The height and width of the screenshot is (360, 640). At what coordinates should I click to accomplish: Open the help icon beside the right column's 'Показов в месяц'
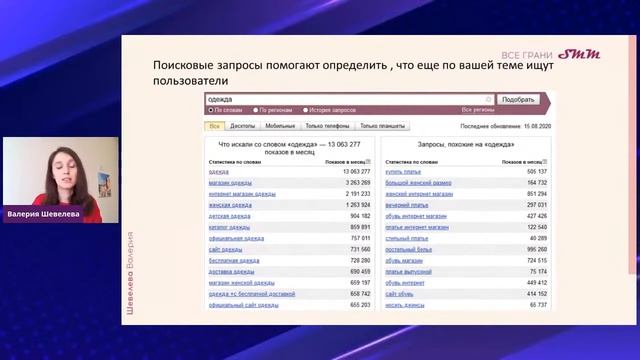[545, 162]
